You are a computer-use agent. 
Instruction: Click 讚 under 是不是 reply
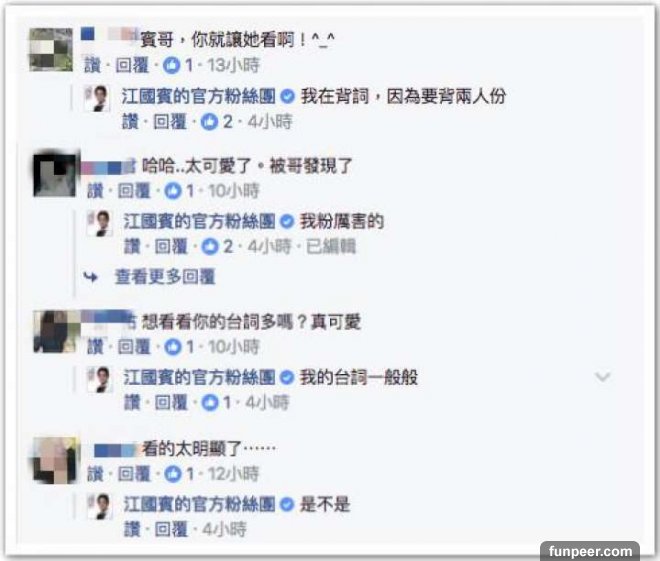click(x=131, y=529)
